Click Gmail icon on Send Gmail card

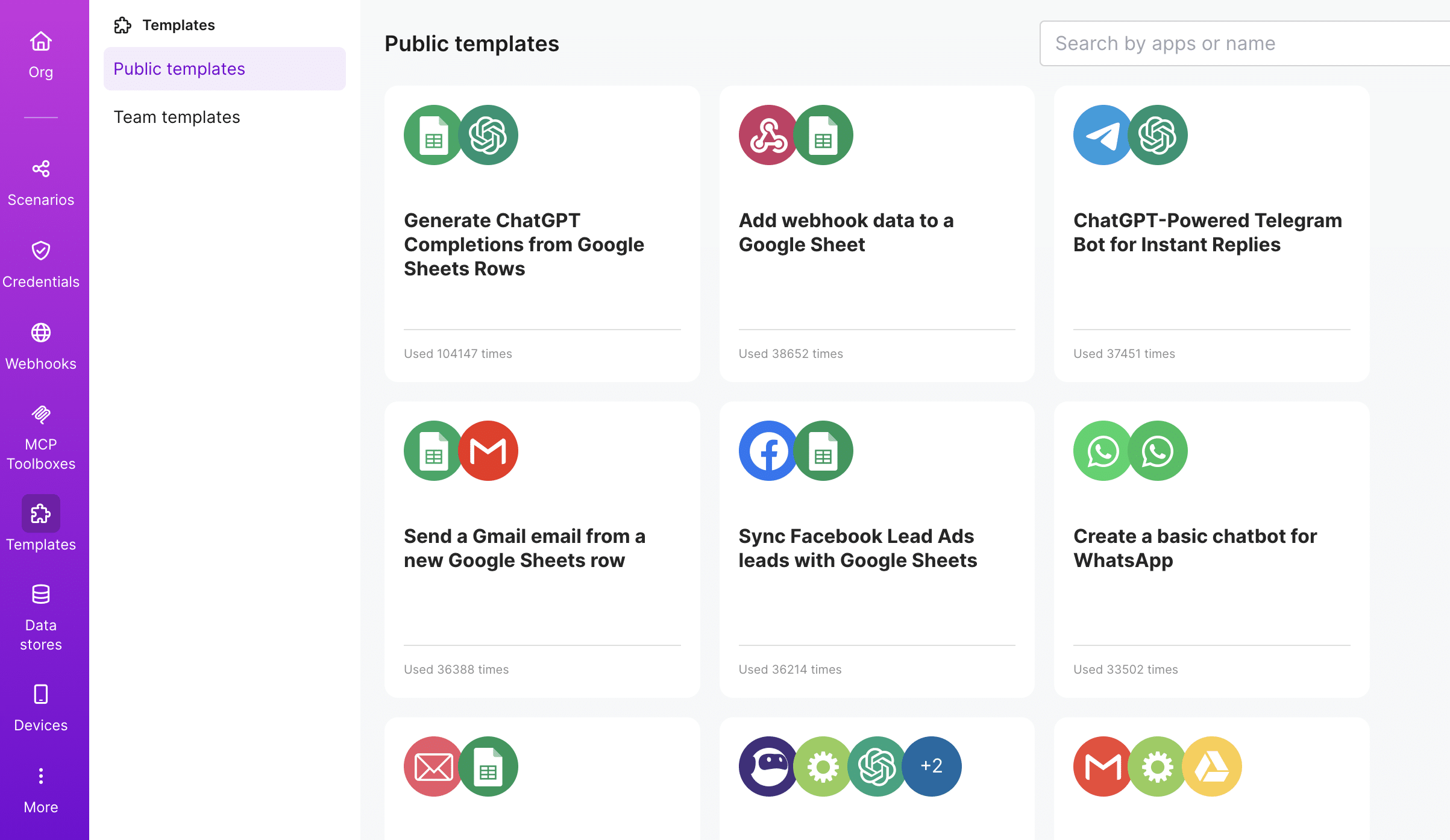tap(489, 451)
